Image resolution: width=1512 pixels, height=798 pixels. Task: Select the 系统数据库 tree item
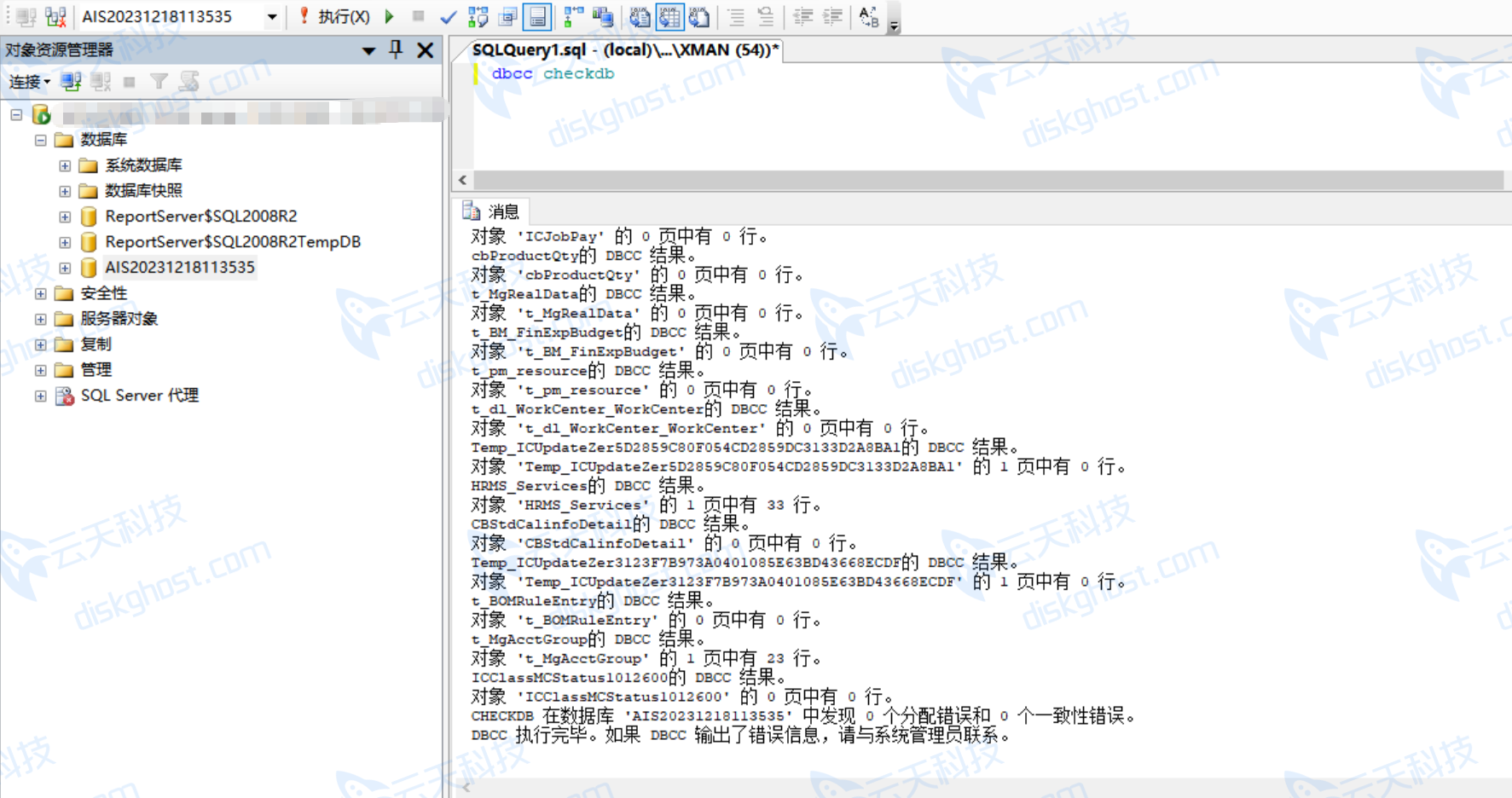(x=143, y=165)
